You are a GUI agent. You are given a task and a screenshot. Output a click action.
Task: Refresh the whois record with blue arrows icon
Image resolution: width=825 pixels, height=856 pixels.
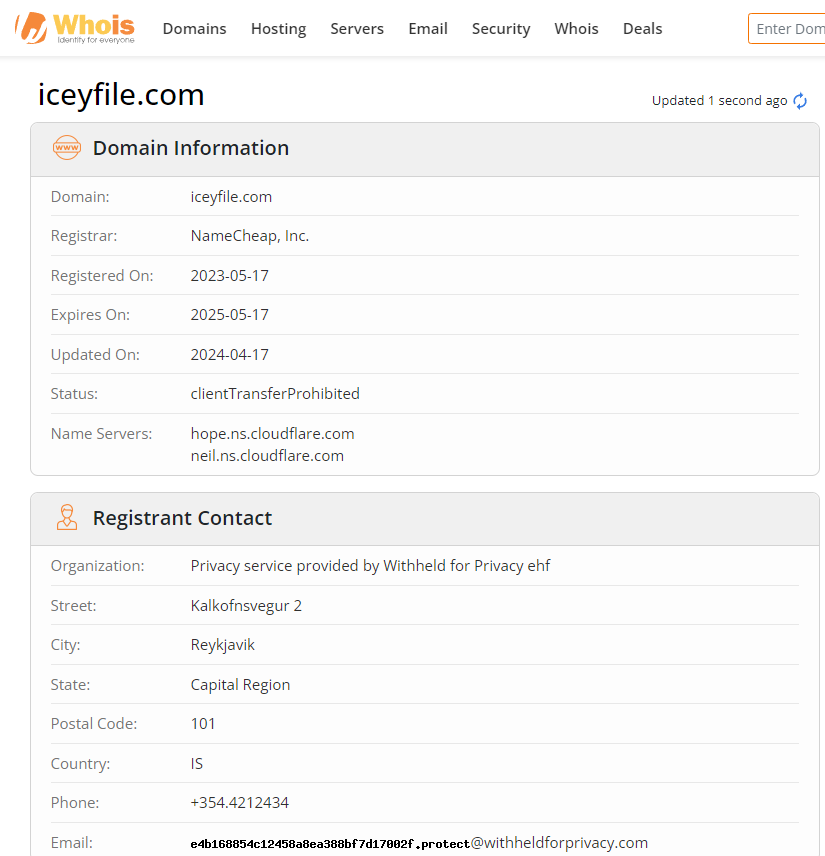[x=800, y=101]
